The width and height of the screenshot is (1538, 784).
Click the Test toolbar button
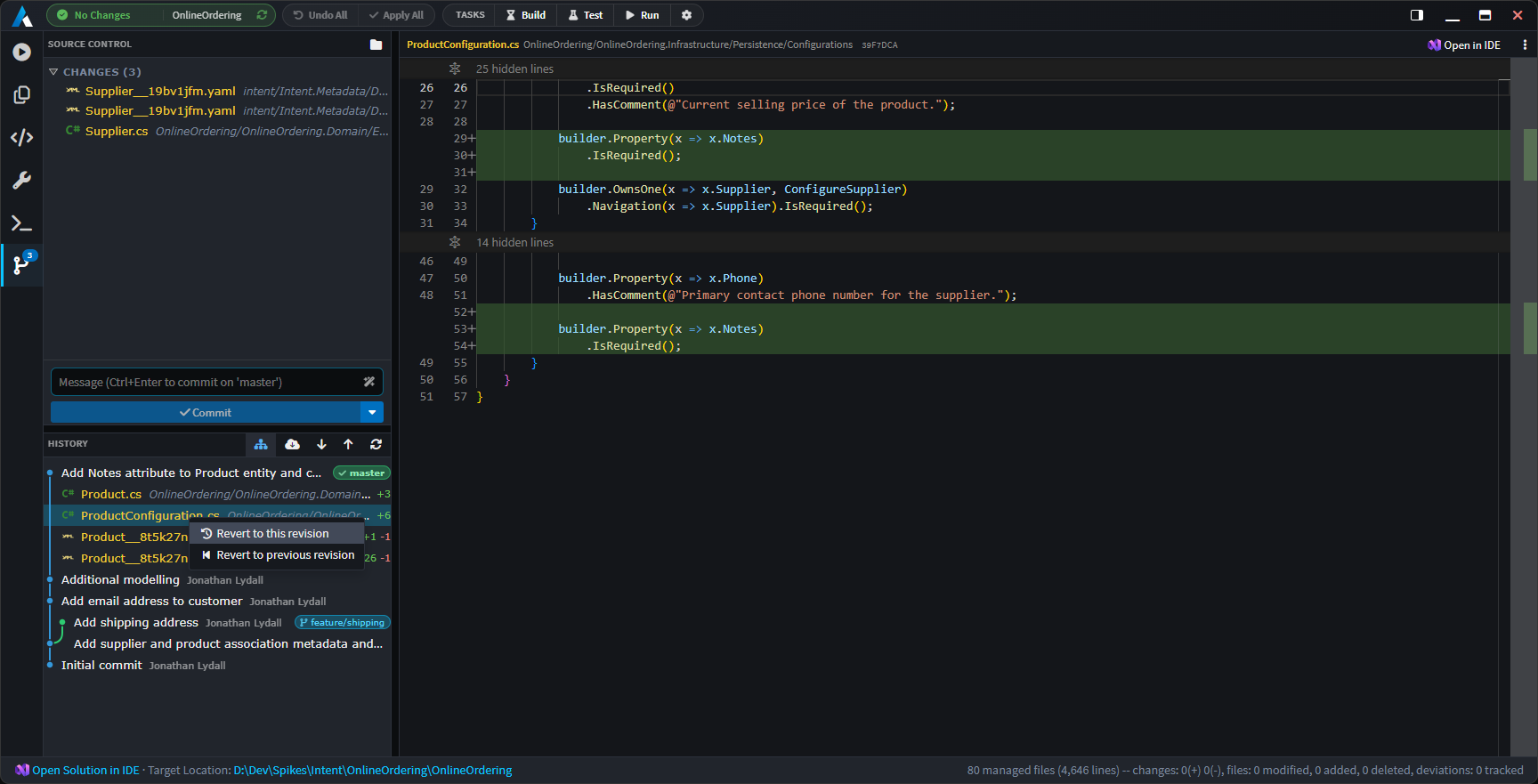[586, 15]
